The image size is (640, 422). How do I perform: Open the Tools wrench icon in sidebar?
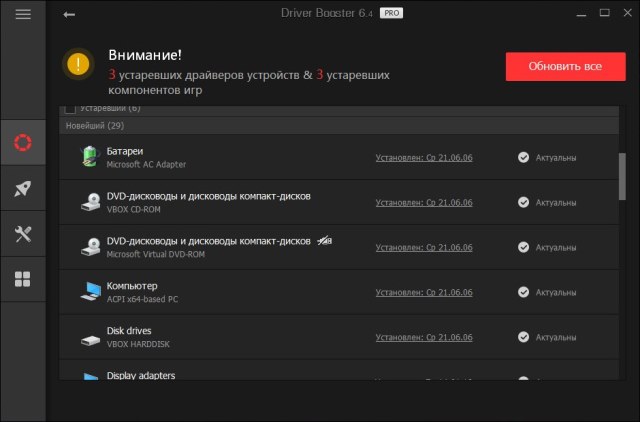(x=23, y=233)
